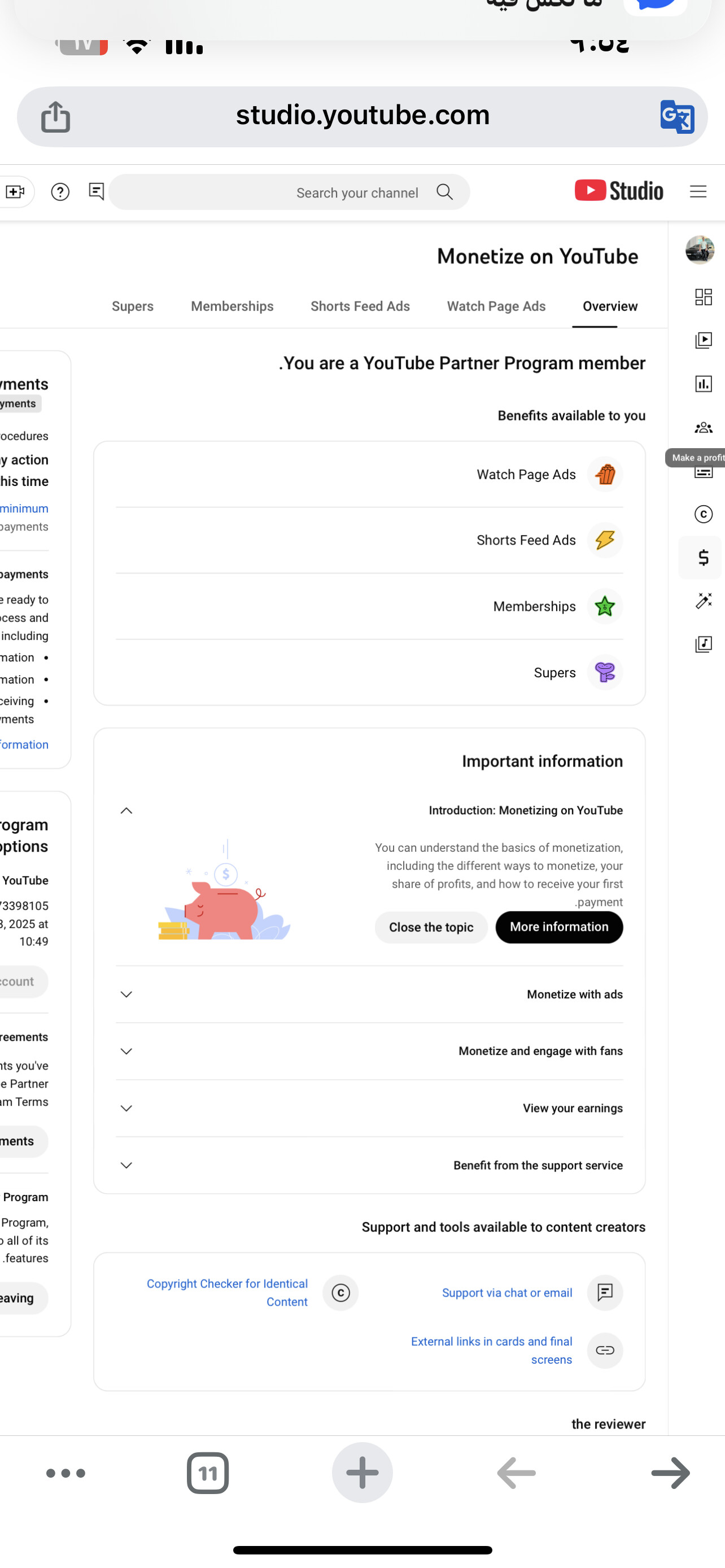The image size is (725, 1568).
Task: Switch to the Overview tab
Action: (x=610, y=306)
